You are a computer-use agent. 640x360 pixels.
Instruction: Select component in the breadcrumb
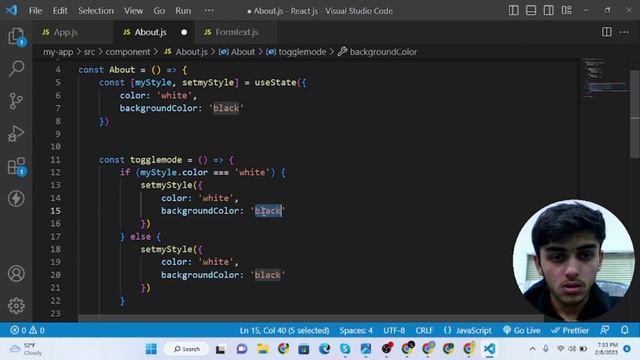(128, 52)
